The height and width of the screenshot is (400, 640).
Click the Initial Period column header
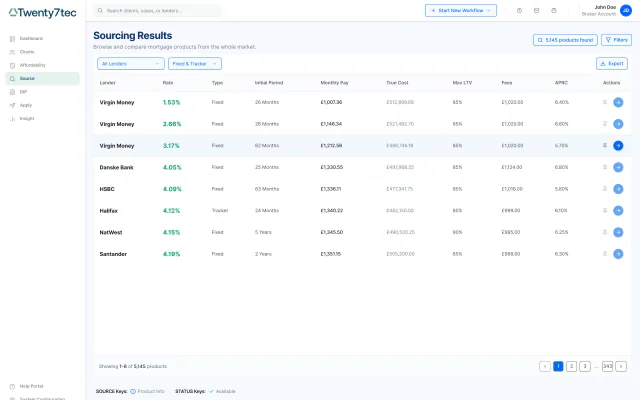pos(269,83)
